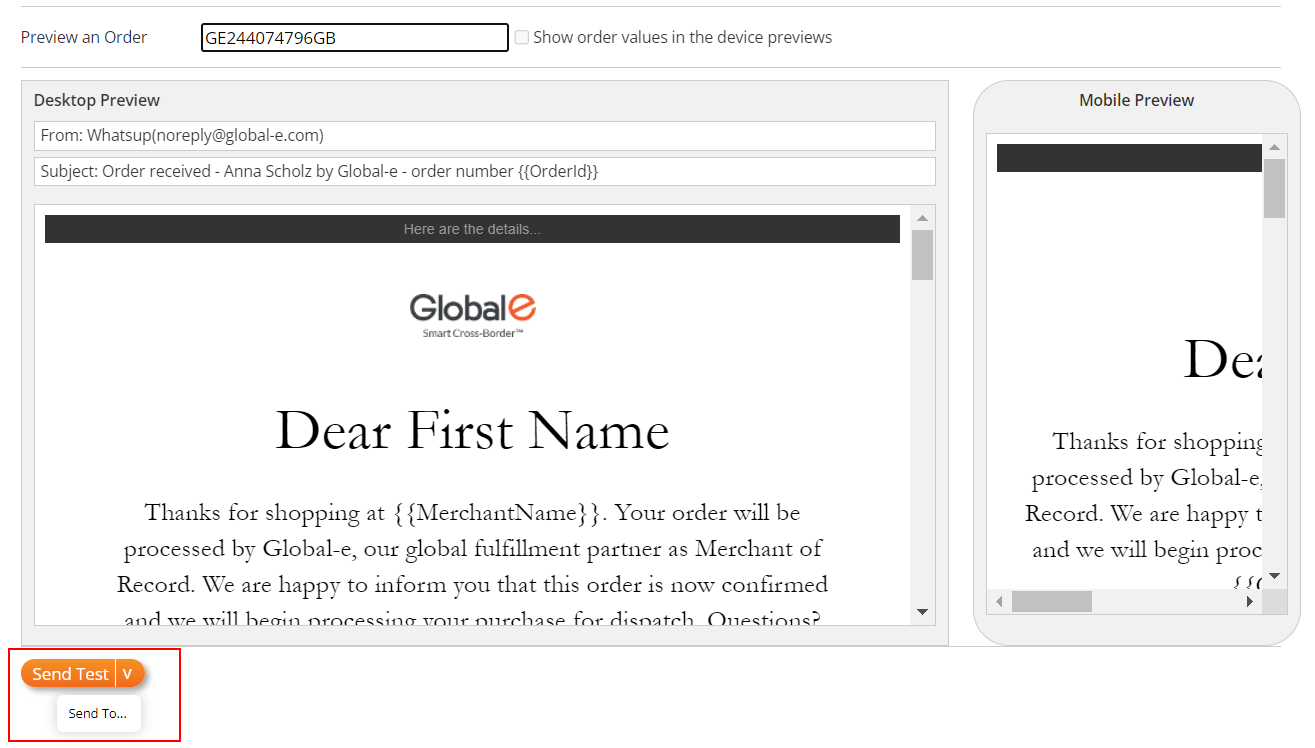
Task: Click the From sender field
Action: 484,136
